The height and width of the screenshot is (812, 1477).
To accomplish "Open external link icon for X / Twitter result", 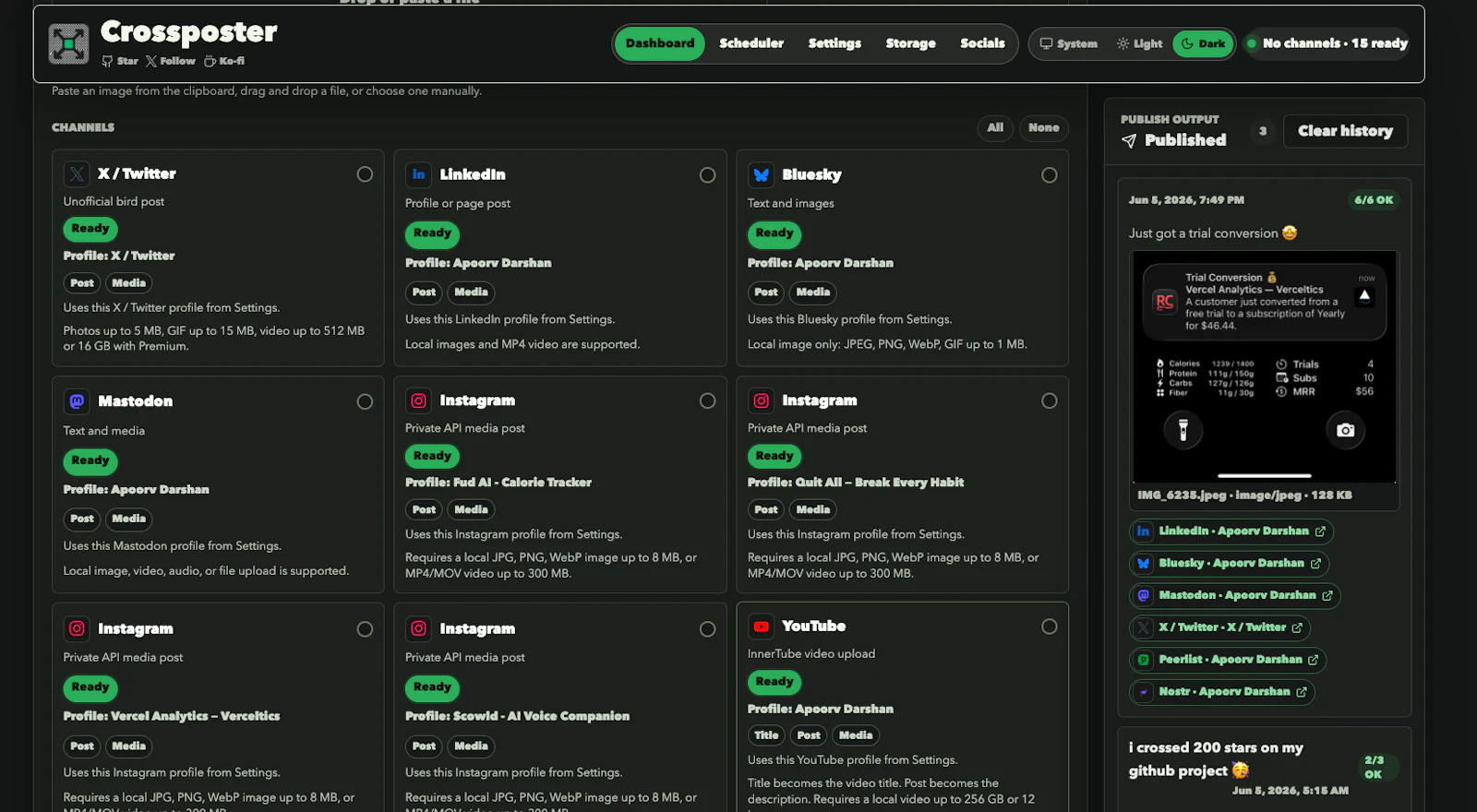I will click(x=1297, y=627).
